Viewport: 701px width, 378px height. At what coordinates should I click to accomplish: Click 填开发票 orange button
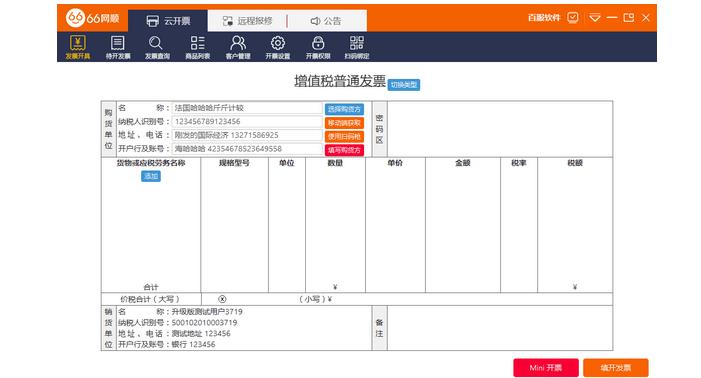pyautogui.click(x=616, y=368)
